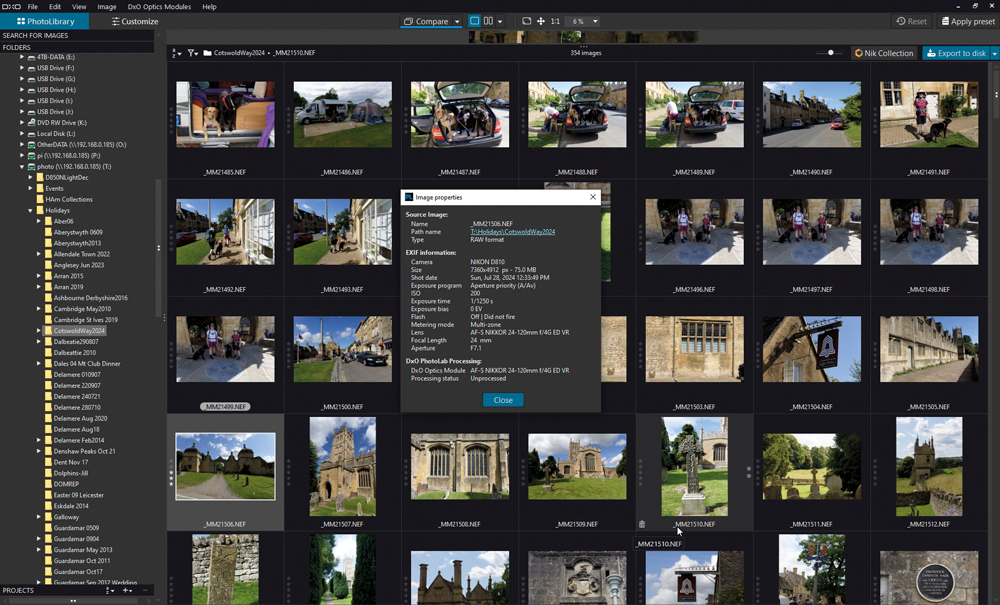Click the _MM21499.NEF filename label
1000x605 pixels.
pyautogui.click(x=225, y=407)
